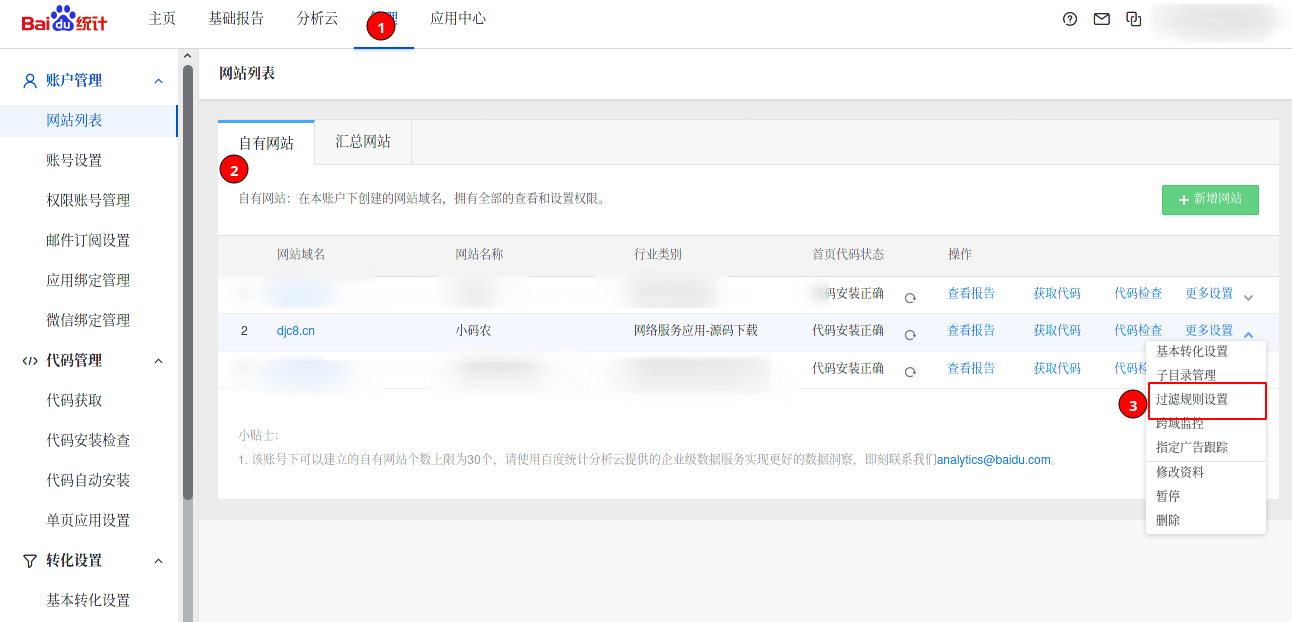
Task: Switch to the 汇总网站 tab
Action: click(363, 142)
